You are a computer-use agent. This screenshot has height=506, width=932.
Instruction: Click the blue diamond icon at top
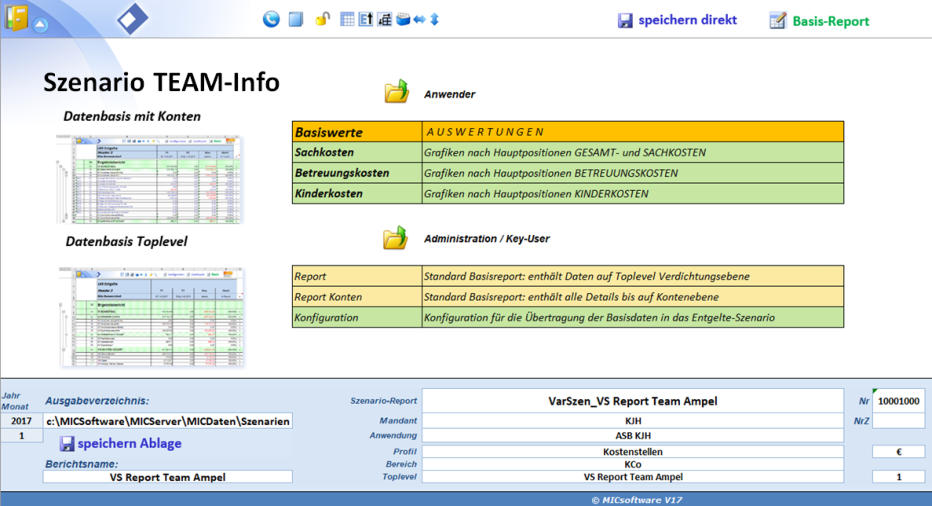coord(132,18)
